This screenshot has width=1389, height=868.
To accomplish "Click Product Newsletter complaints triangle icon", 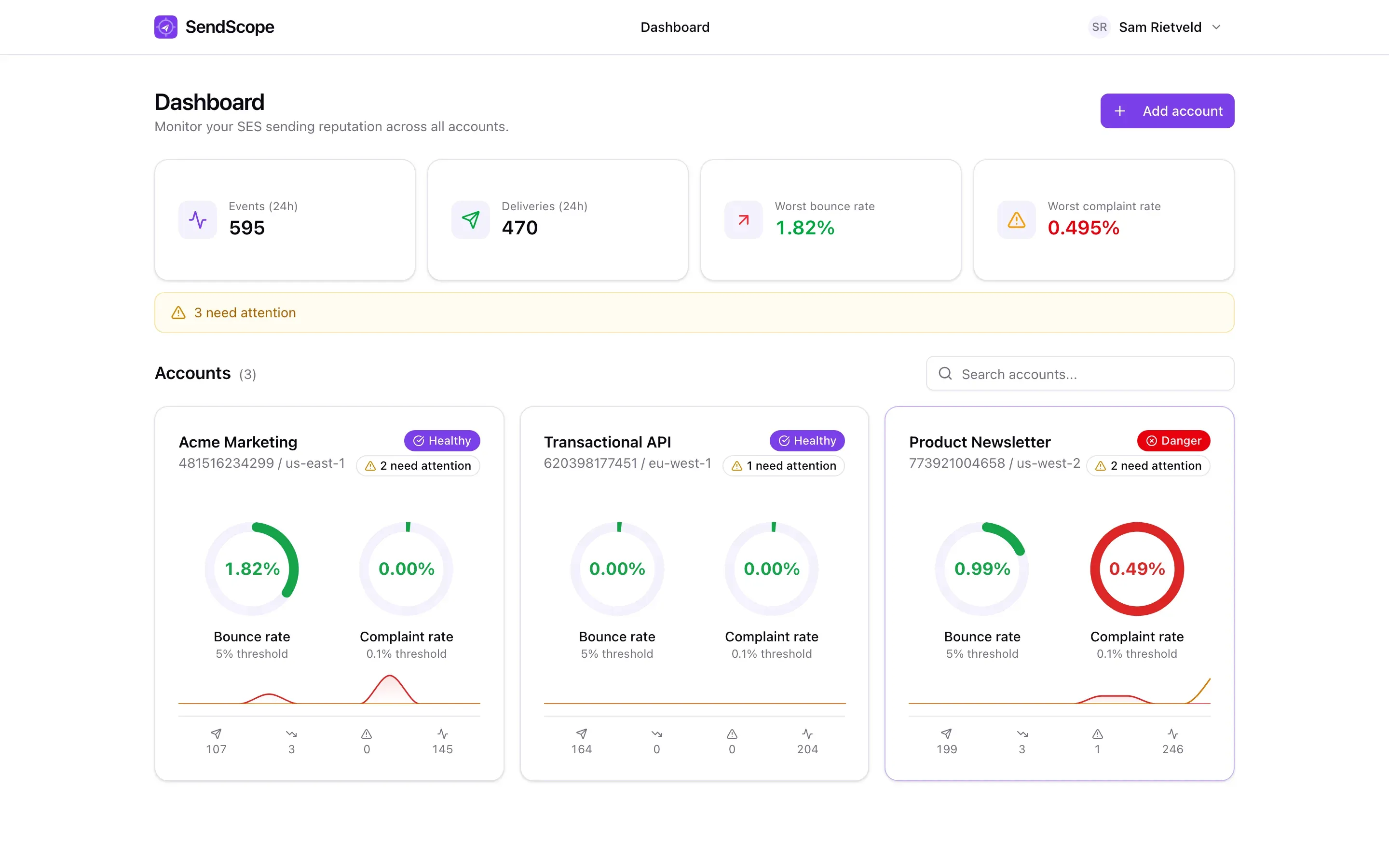I will click(x=1097, y=733).
